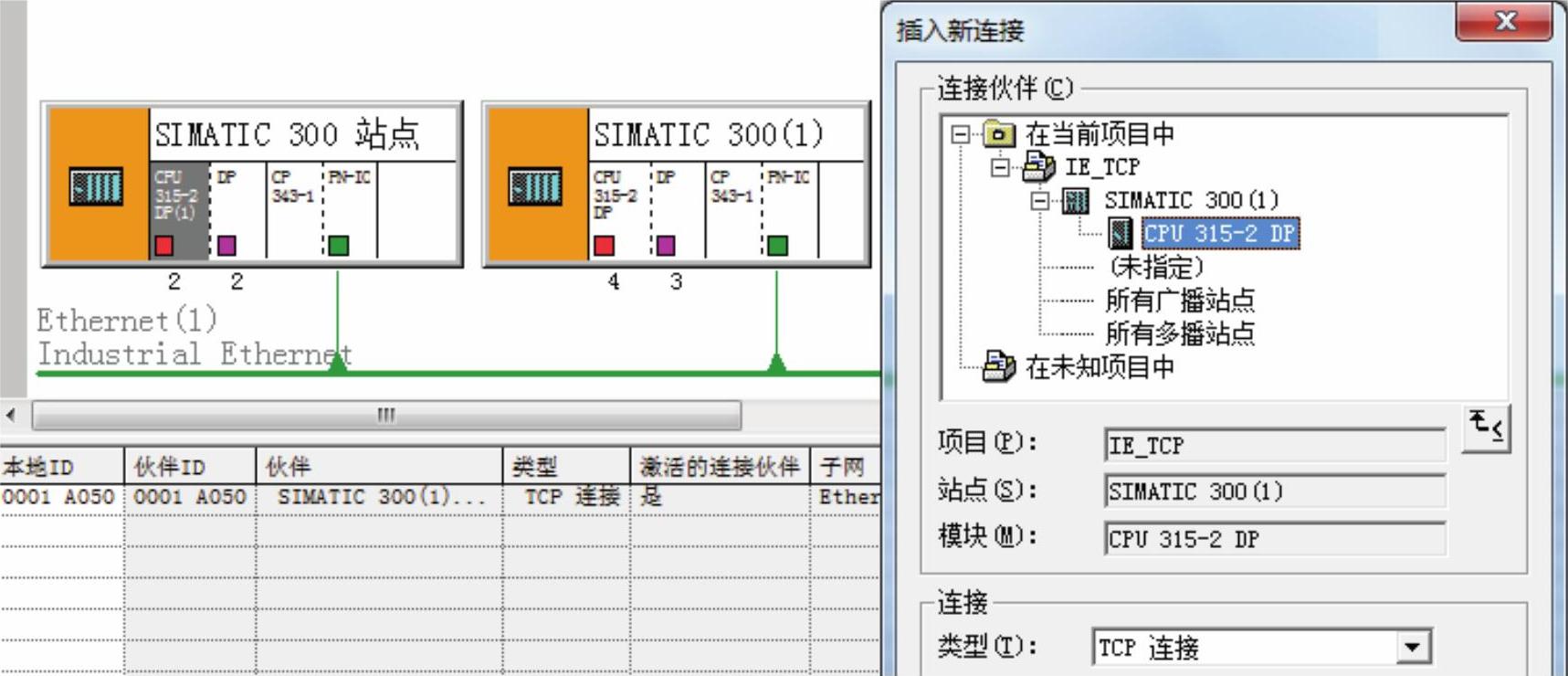Click the folder icon beside 在当前项目中
The width and height of the screenshot is (1568, 676).
tap(999, 135)
